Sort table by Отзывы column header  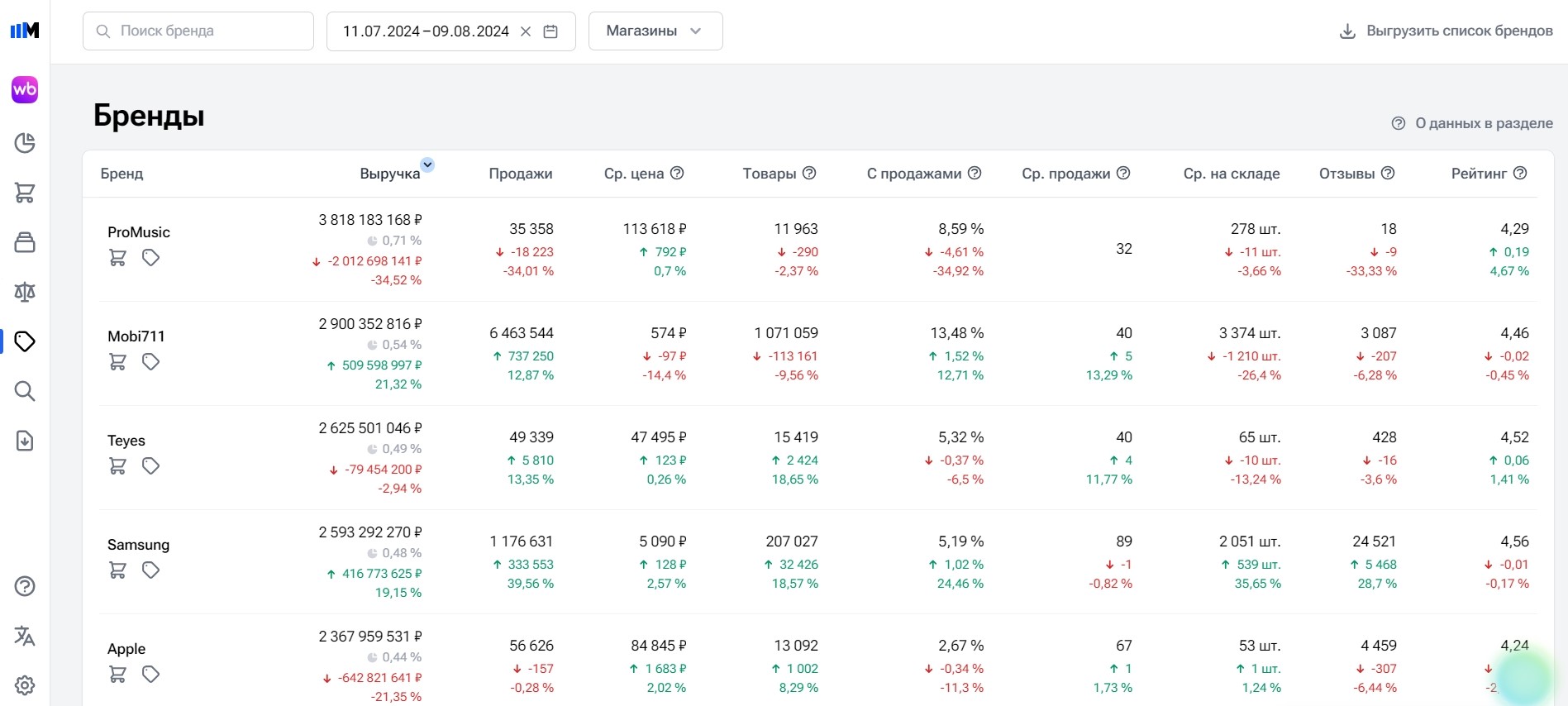1347,174
